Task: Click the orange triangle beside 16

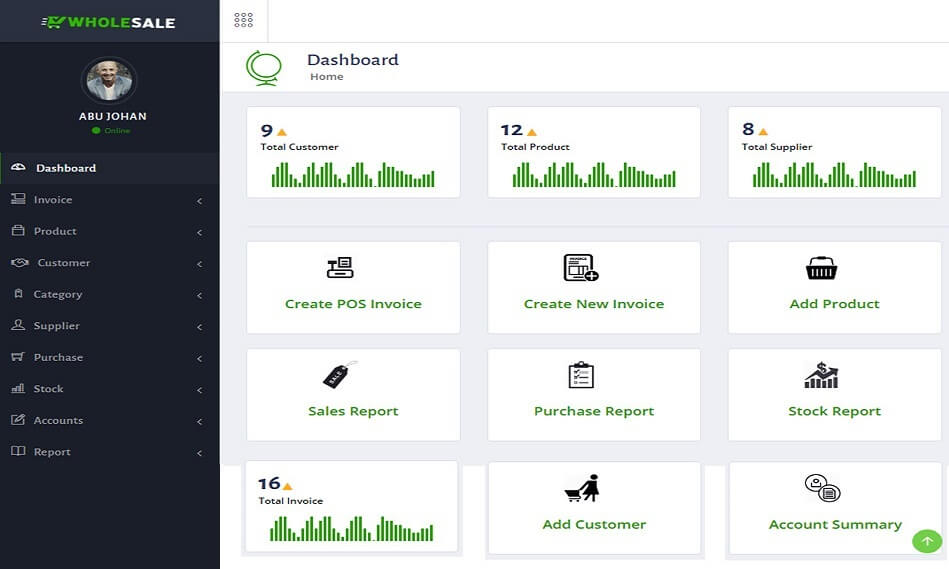Action: click(287, 485)
